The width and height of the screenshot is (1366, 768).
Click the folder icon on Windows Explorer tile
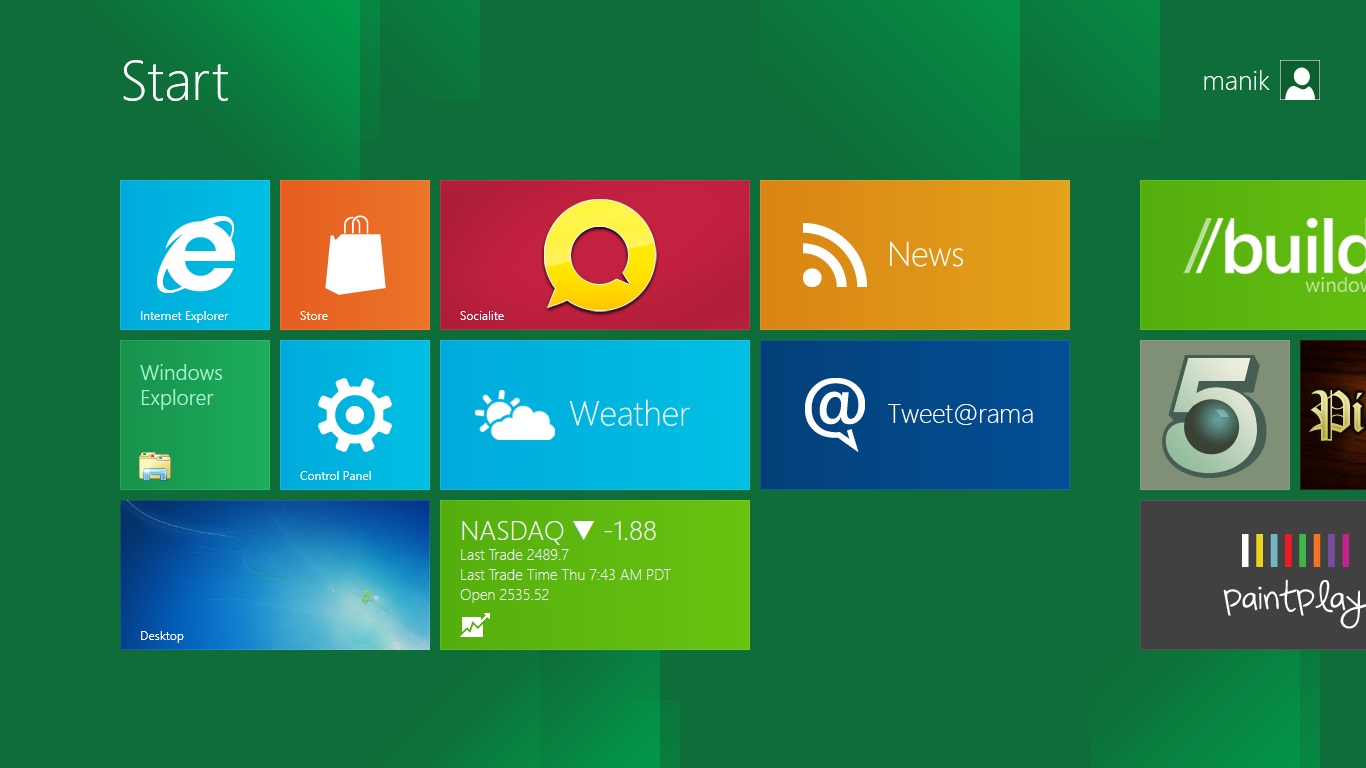coord(156,466)
